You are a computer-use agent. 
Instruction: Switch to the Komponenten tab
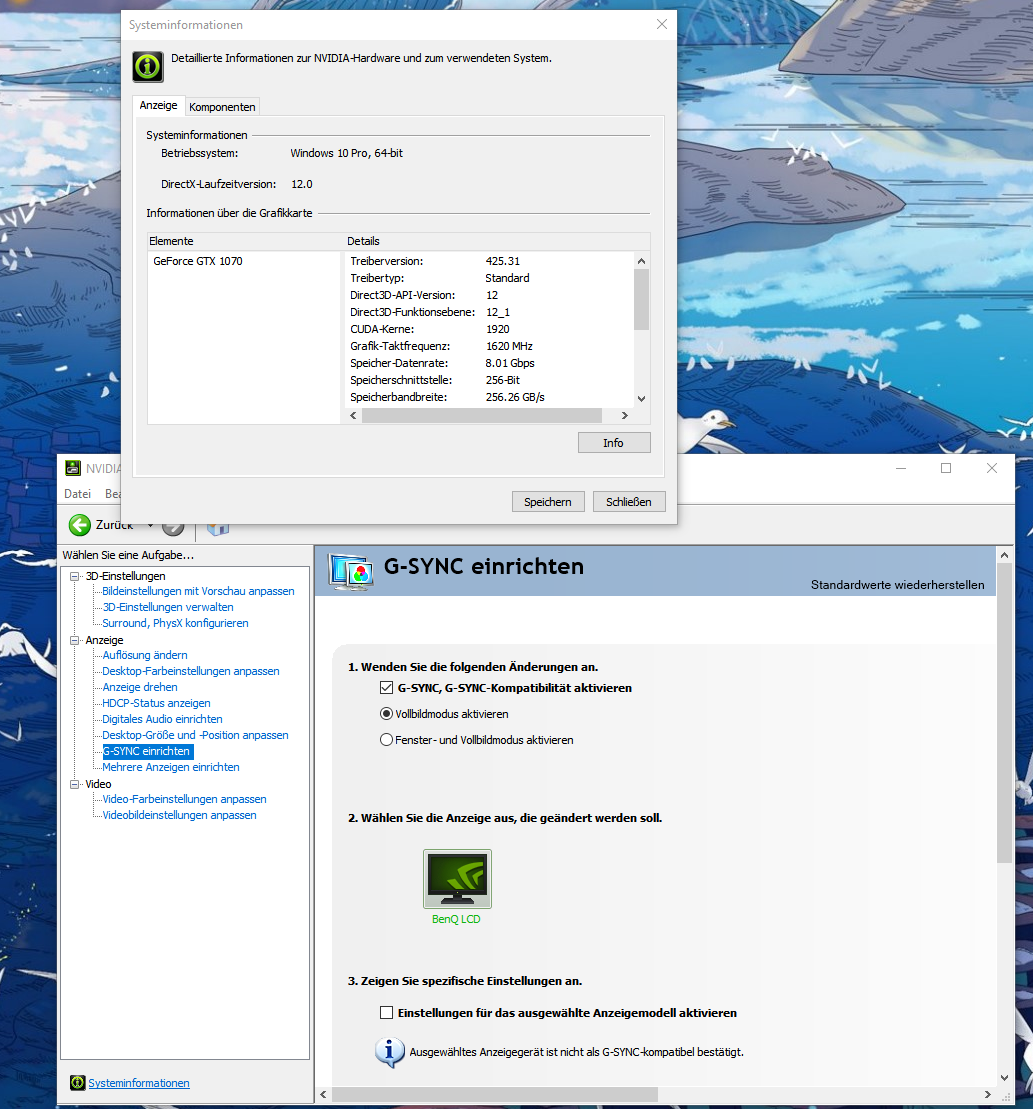coord(222,107)
